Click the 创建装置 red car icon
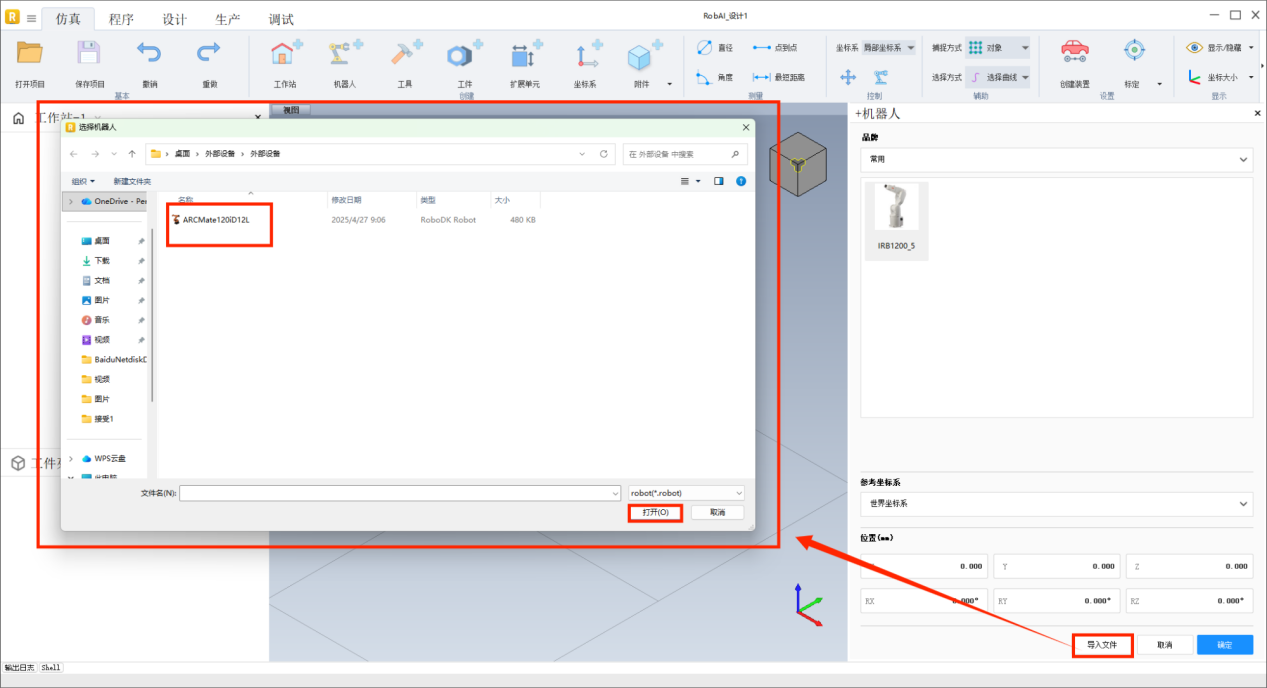This screenshot has height=688, width=1267. tap(1074, 52)
